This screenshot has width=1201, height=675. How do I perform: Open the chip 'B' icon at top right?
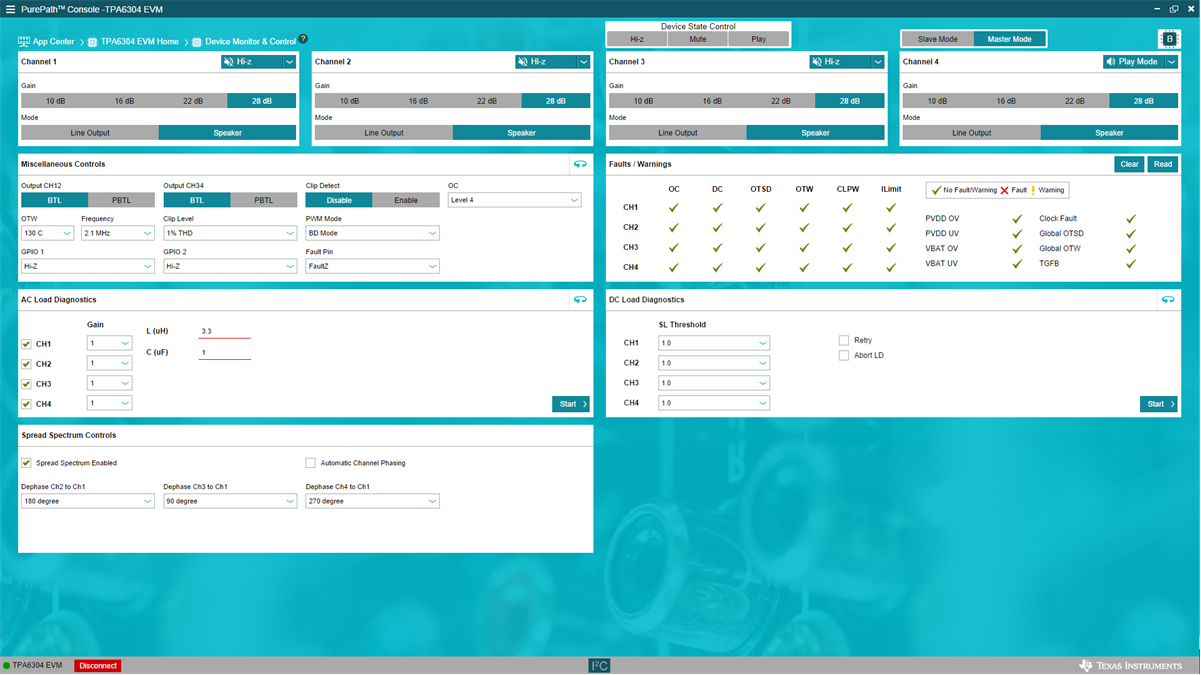[1169, 39]
